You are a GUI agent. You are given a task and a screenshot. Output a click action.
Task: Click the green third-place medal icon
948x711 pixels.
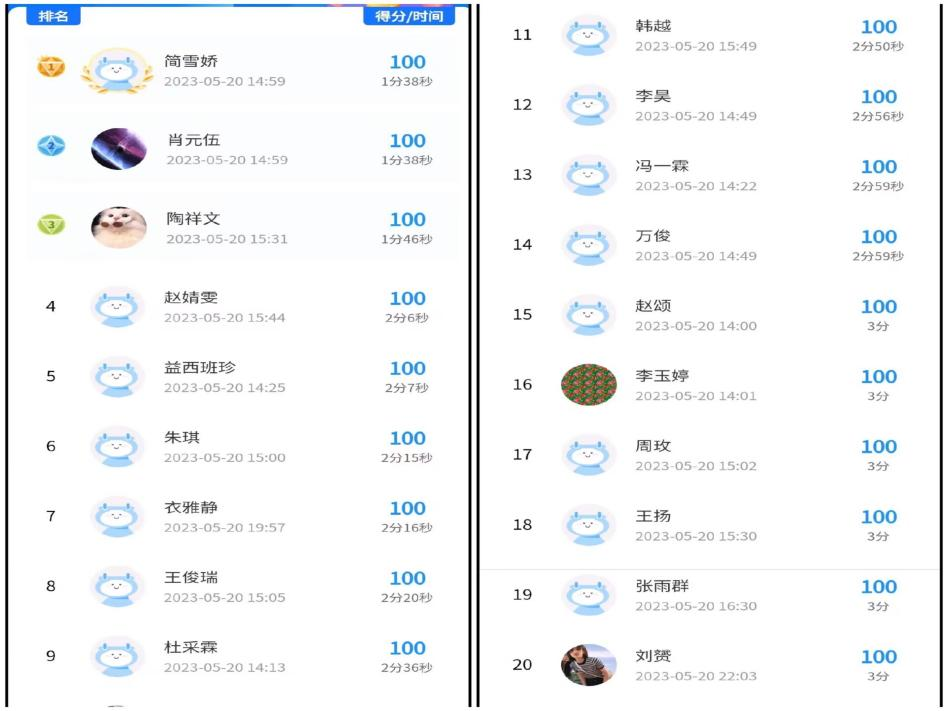pyautogui.click(x=51, y=224)
